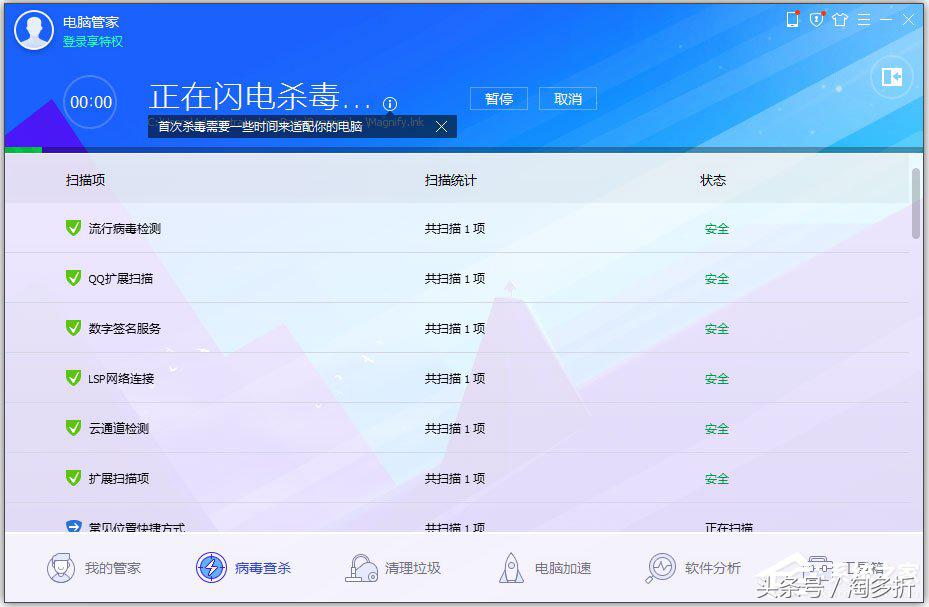Change skin via the shirt icon
929x607 pixels.
pos(840,19)
